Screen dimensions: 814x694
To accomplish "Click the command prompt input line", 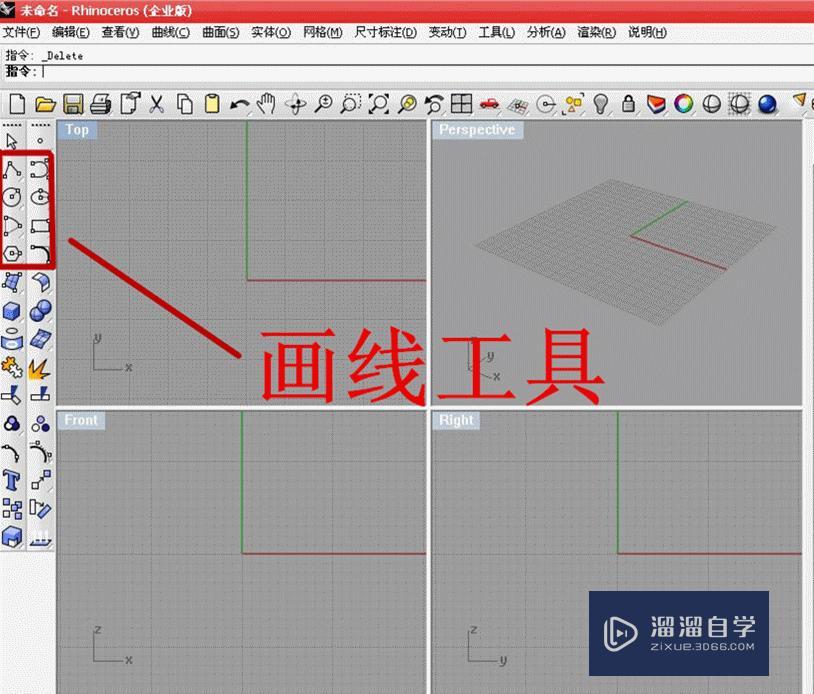I will [x=407, y=72].
